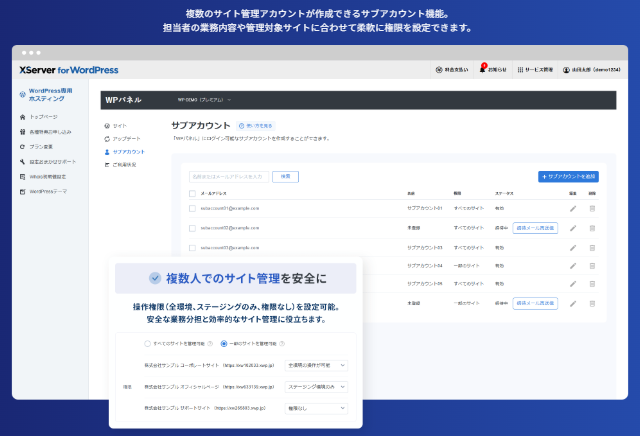
Task: Open the 使い方を見る help link
Action: [256, 126]
